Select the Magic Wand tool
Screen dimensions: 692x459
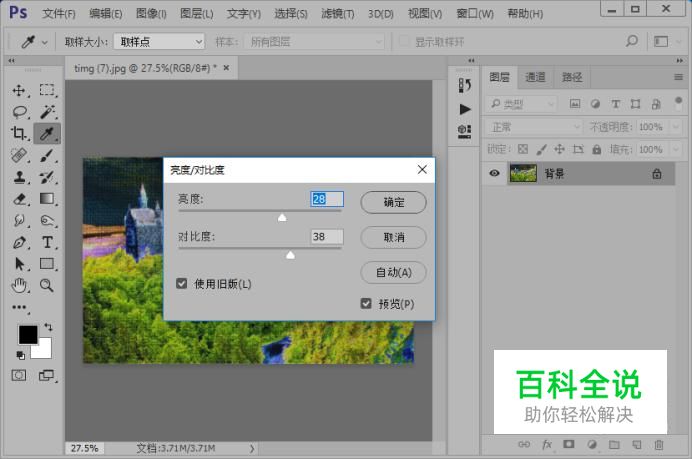(47, 112)
